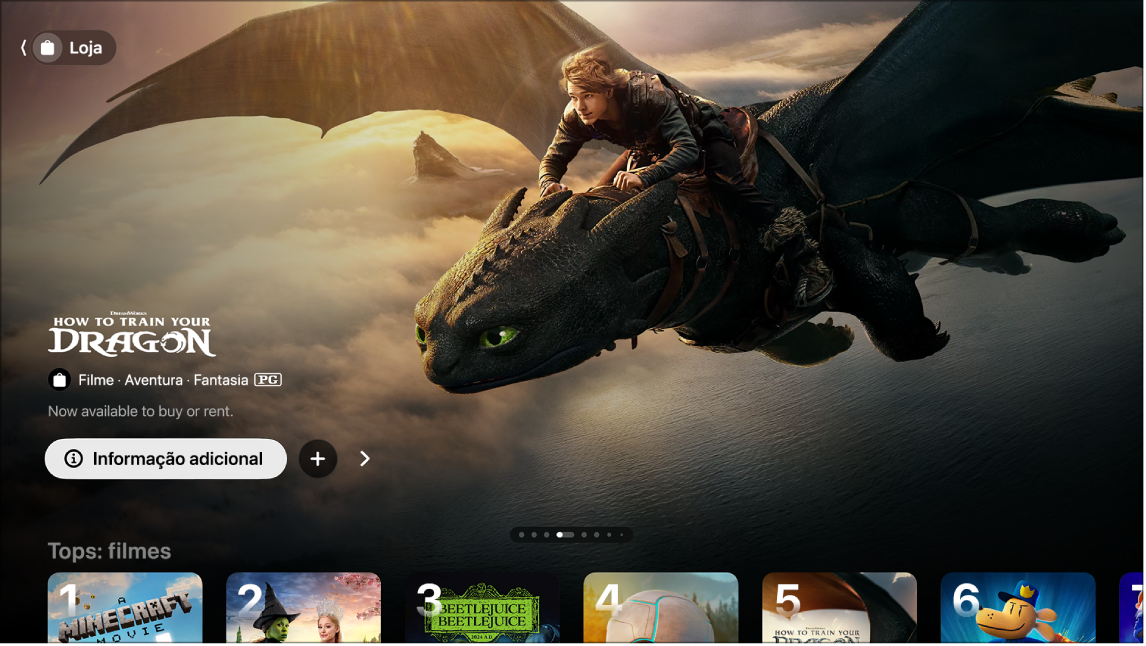The width and height of the screenshot is (1146, 646).
Task: Click the "Filme · Aventura · Fantasia" genre text
Action: pyautogui.click(x=163, y=380)
